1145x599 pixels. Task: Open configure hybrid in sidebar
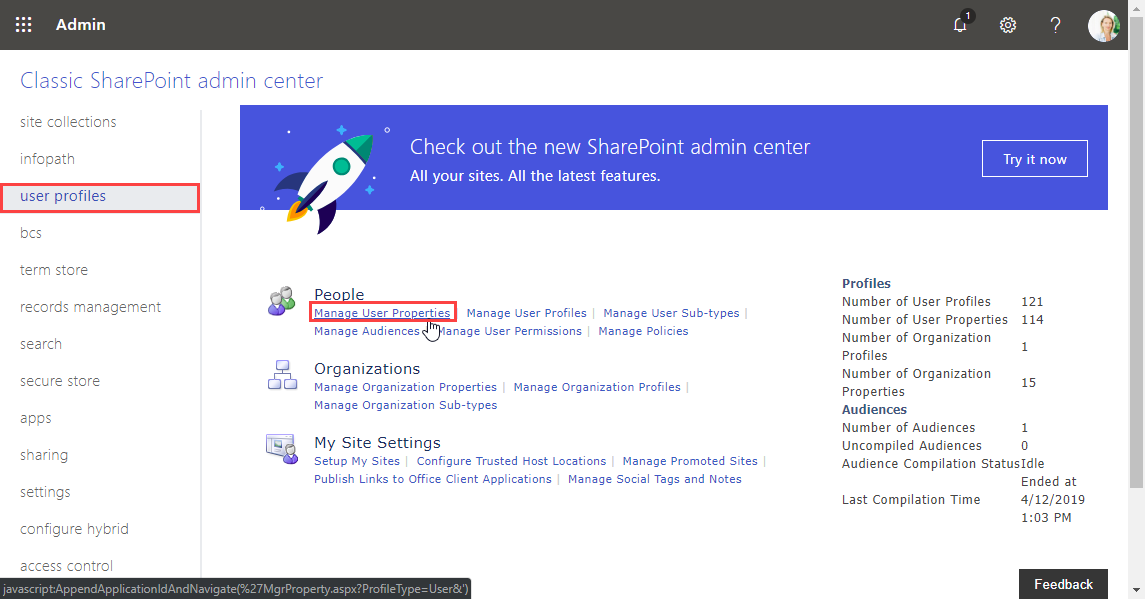click(74, 529)
